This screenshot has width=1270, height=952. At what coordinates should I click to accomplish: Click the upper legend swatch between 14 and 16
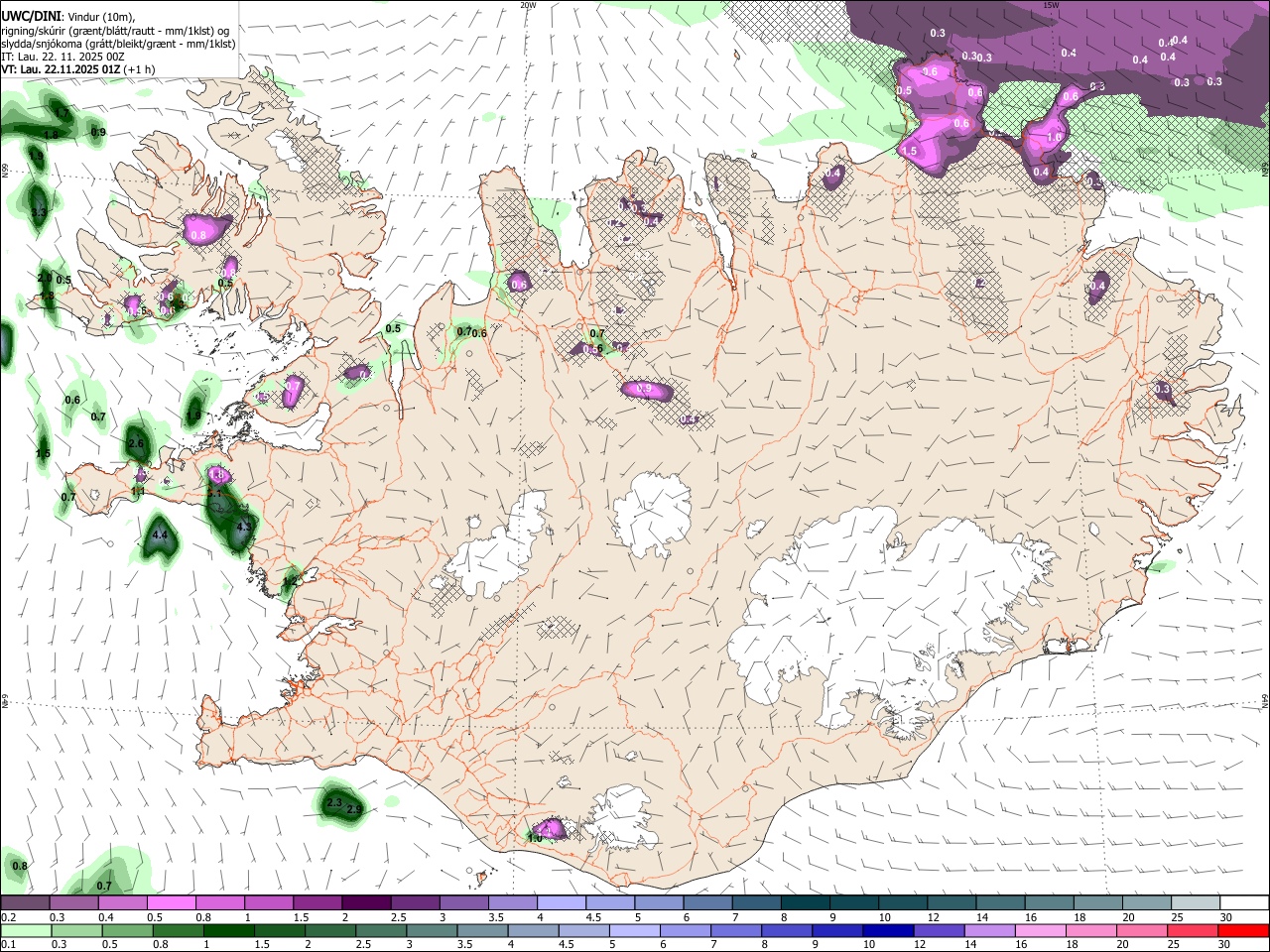[1000, 902]
